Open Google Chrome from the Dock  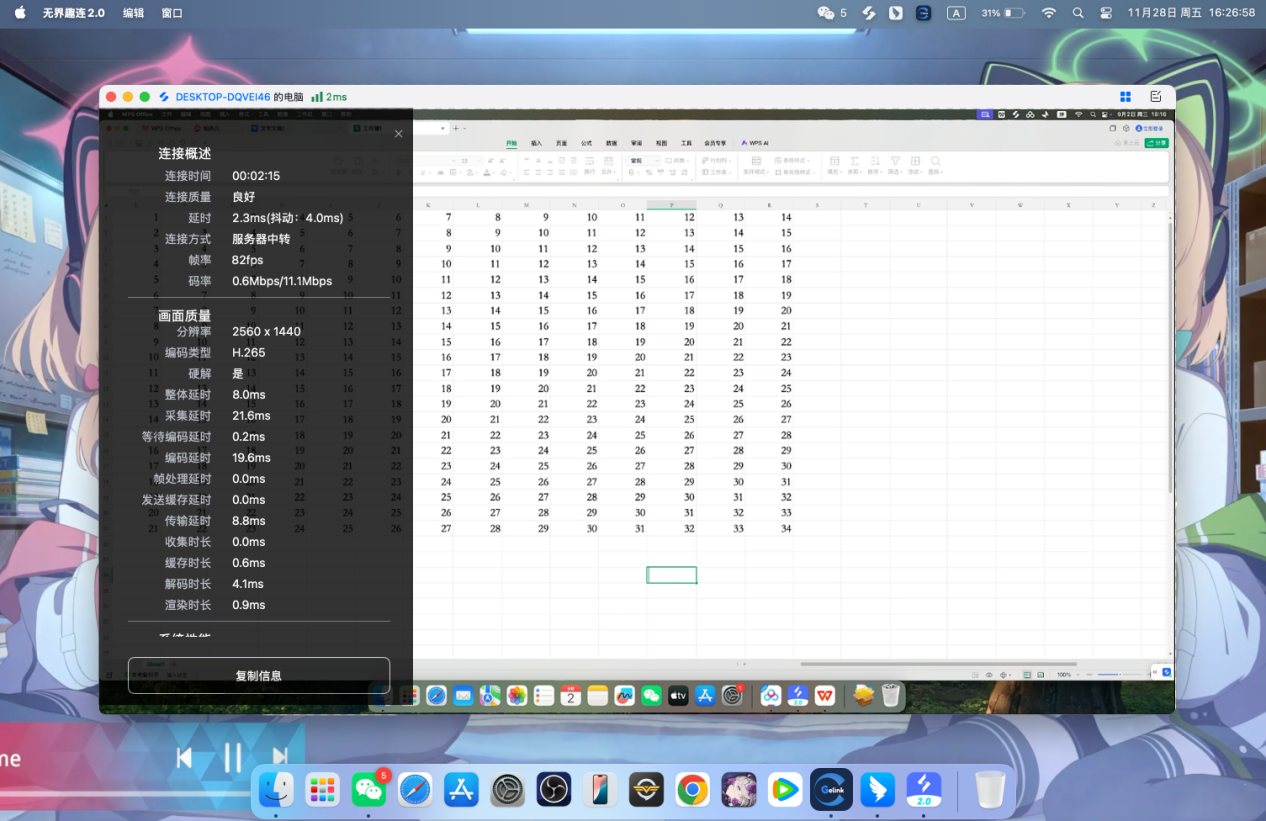(x=692, y=790)
